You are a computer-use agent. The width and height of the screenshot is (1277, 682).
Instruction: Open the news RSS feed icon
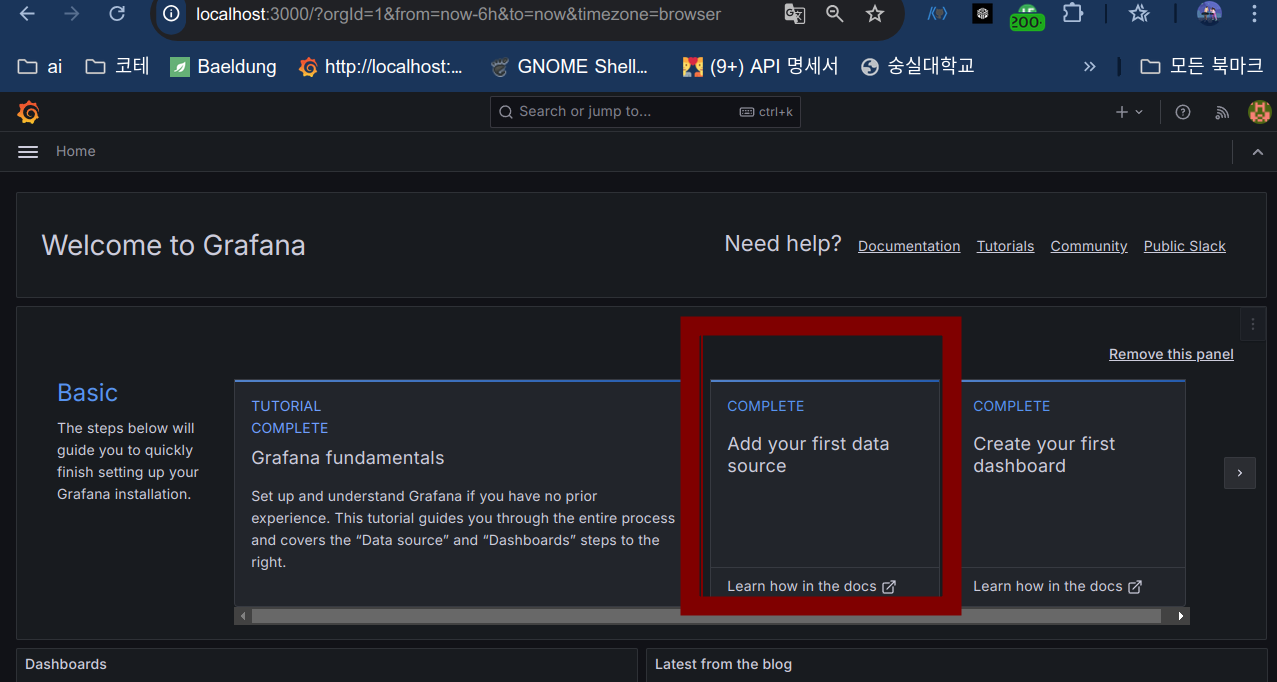pyautogui.click(x=1221, y=112)
